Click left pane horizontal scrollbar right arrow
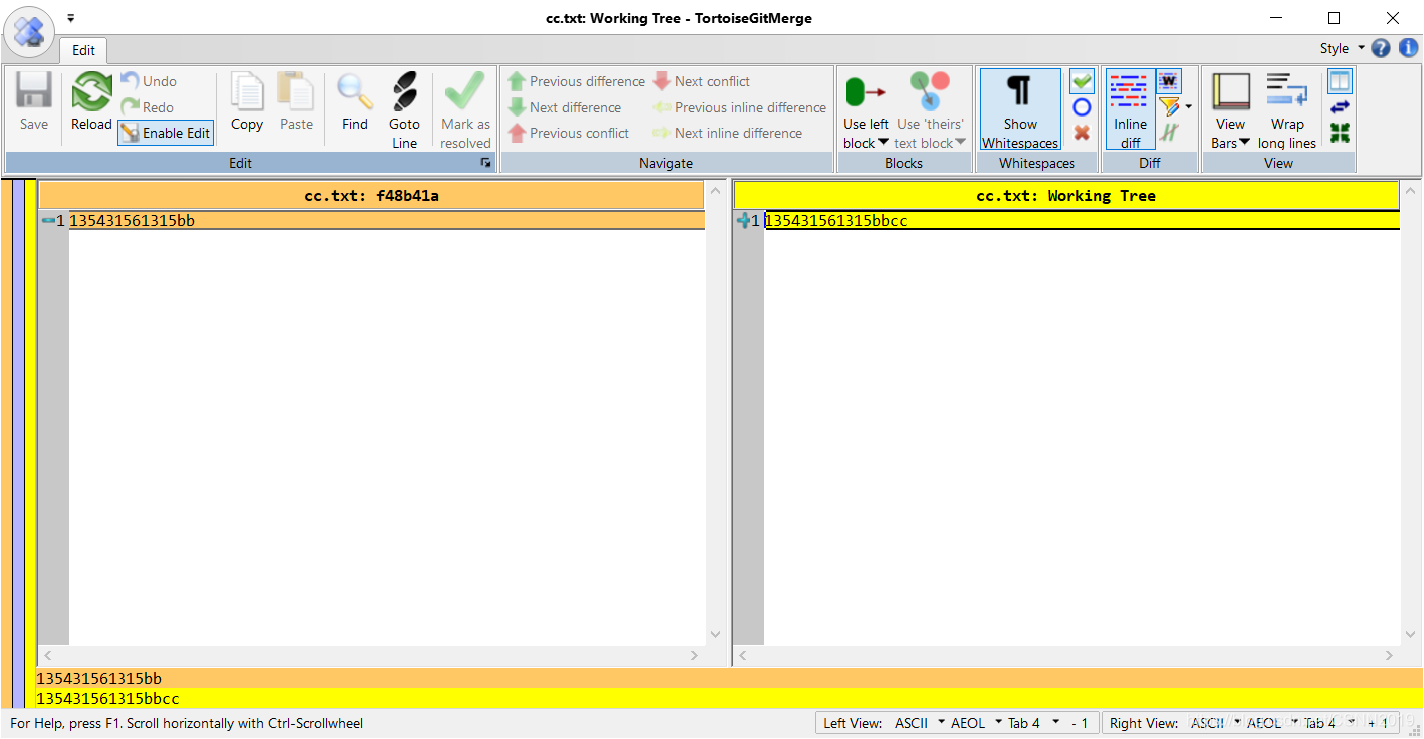The height and width of the screenshot is (739, 1424). 694,656
